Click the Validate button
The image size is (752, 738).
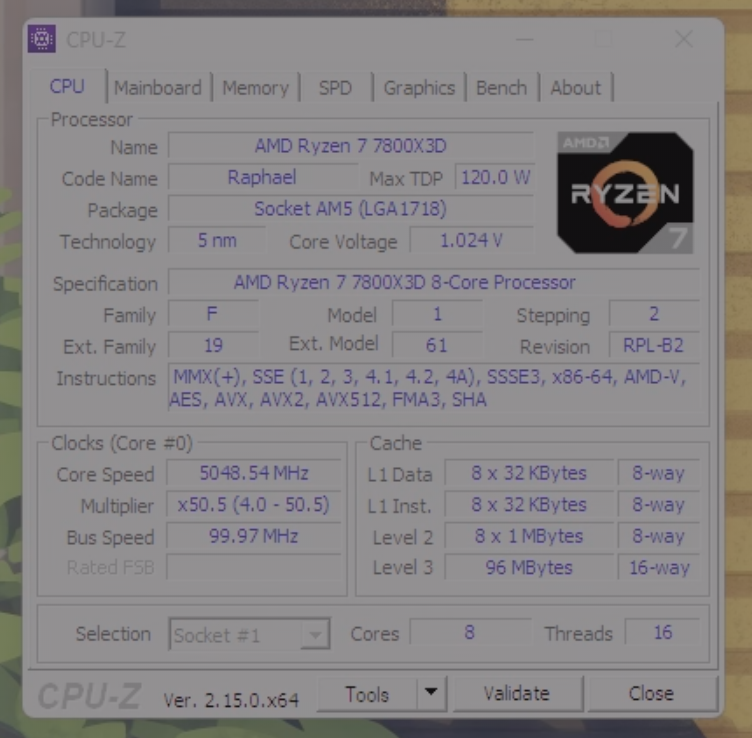pyautogui.click(x=517, y=693)
